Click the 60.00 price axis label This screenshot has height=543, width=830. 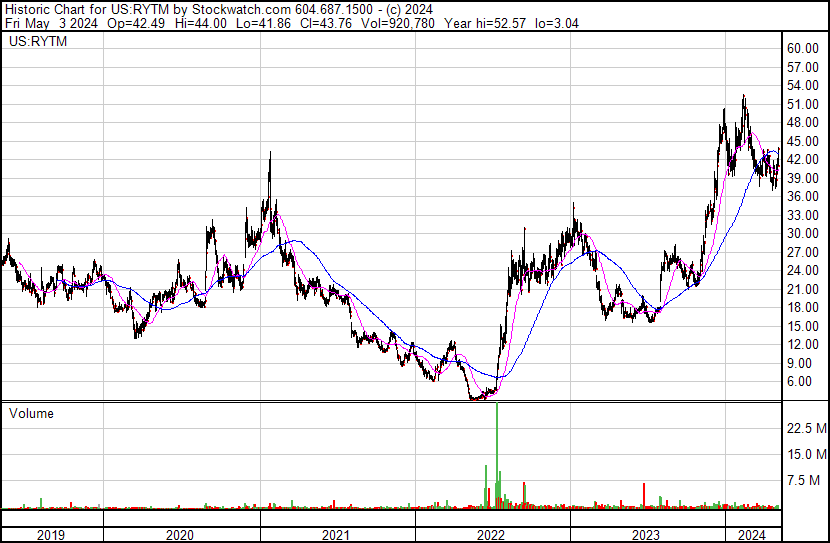(802, 48)
